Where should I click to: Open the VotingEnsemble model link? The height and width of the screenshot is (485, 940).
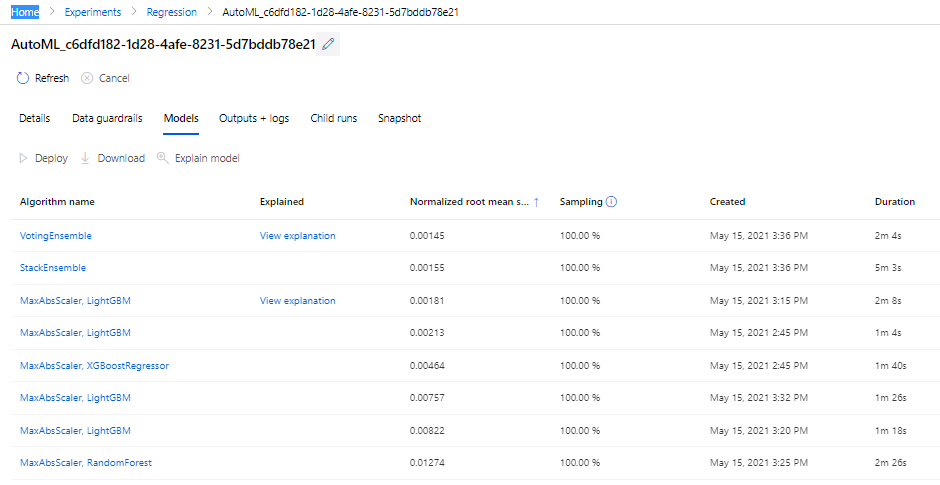tap(56, 236)
